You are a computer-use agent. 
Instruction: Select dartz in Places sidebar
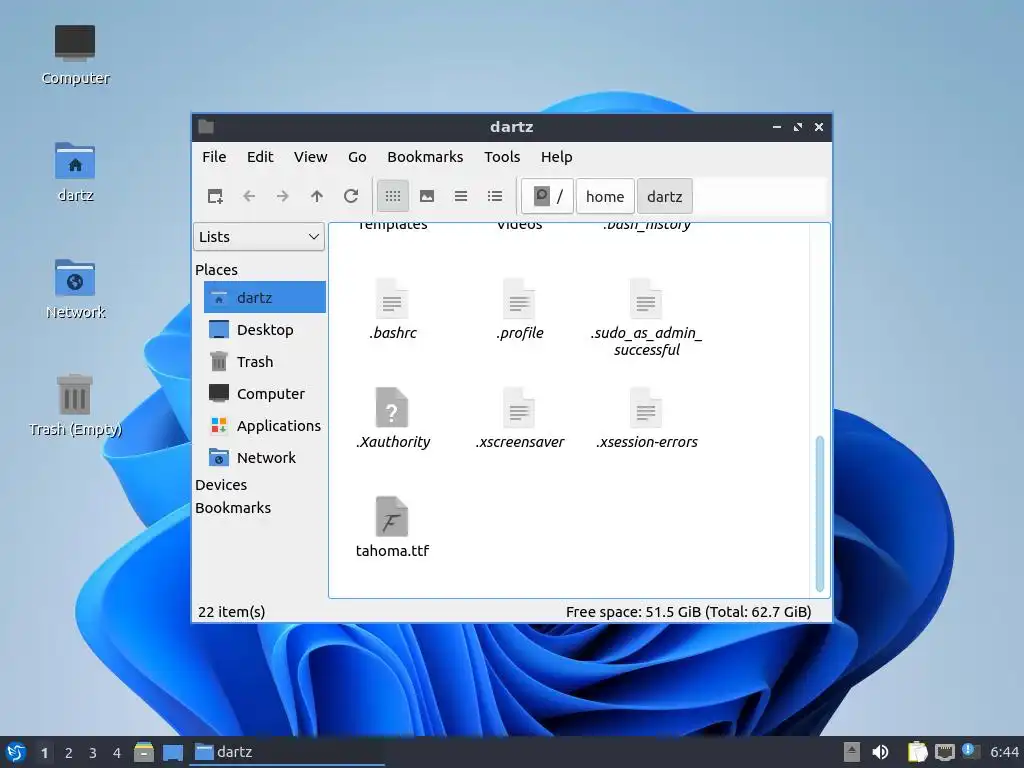(264, 297)
